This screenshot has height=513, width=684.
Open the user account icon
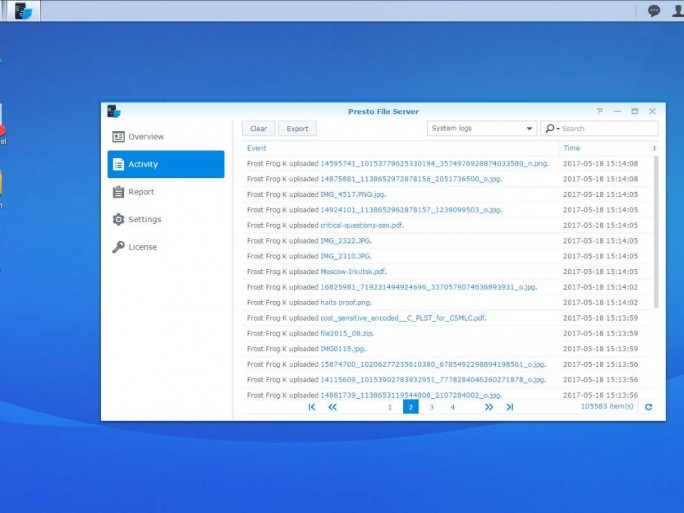(x=677, y=10)
